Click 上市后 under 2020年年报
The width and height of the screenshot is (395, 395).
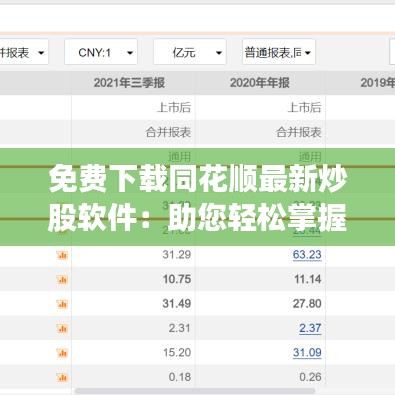(x=304, y=108)
